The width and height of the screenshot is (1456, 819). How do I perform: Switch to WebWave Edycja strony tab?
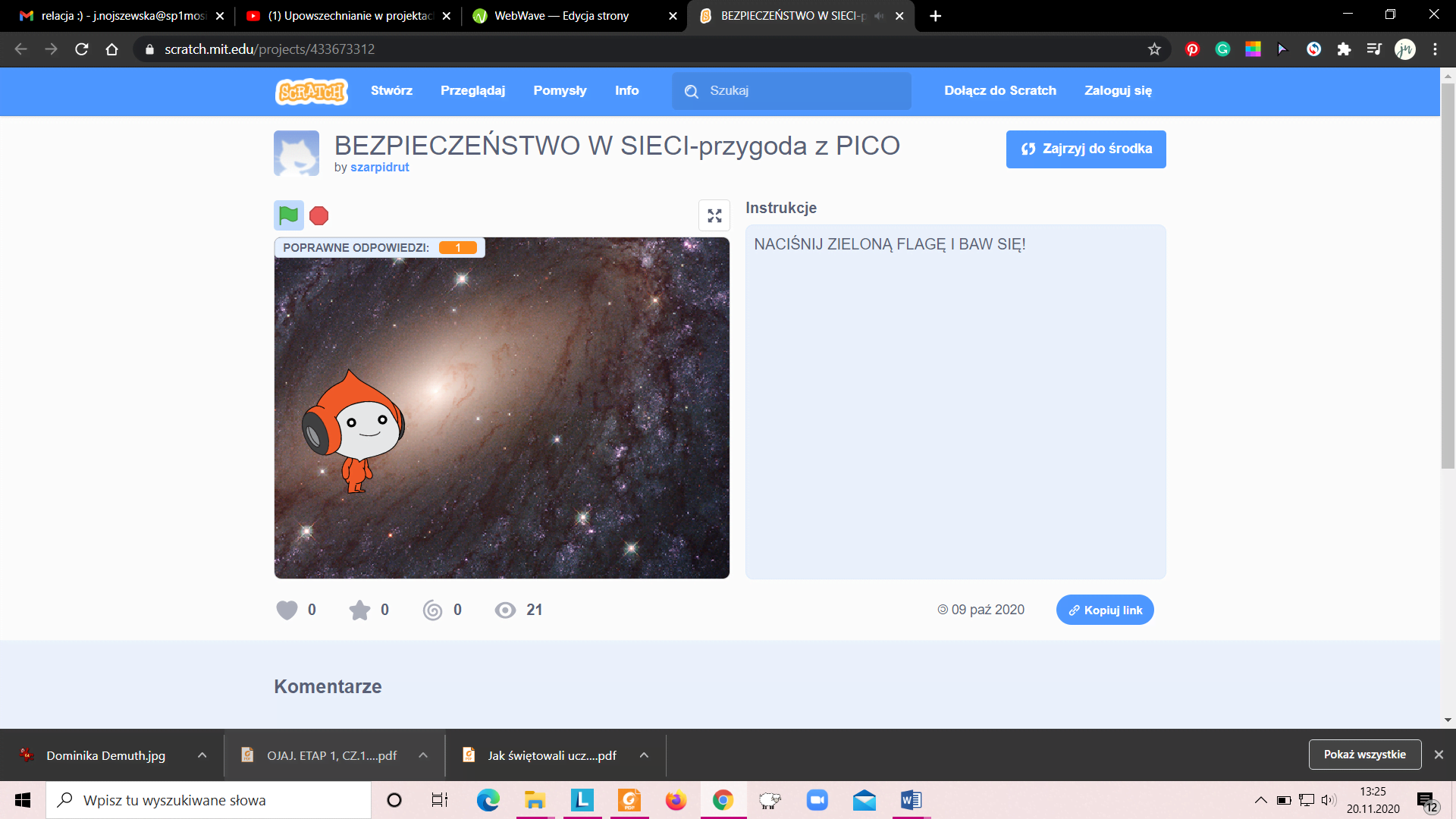tap(561, 16)
